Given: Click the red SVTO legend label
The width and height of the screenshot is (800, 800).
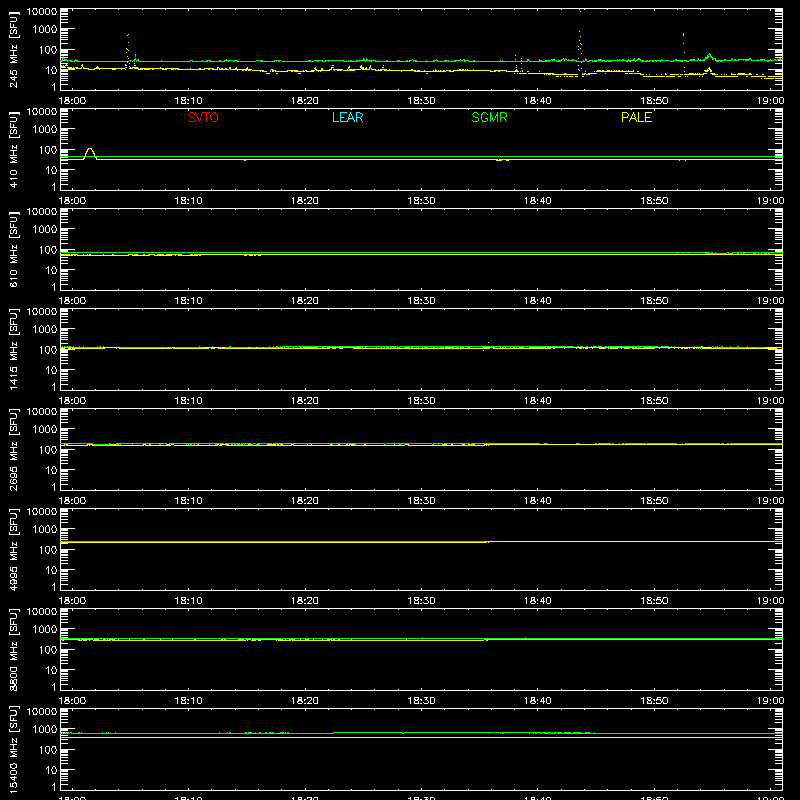Looking at the screenshot, I should pyautogui.click(x=203, y=117).
